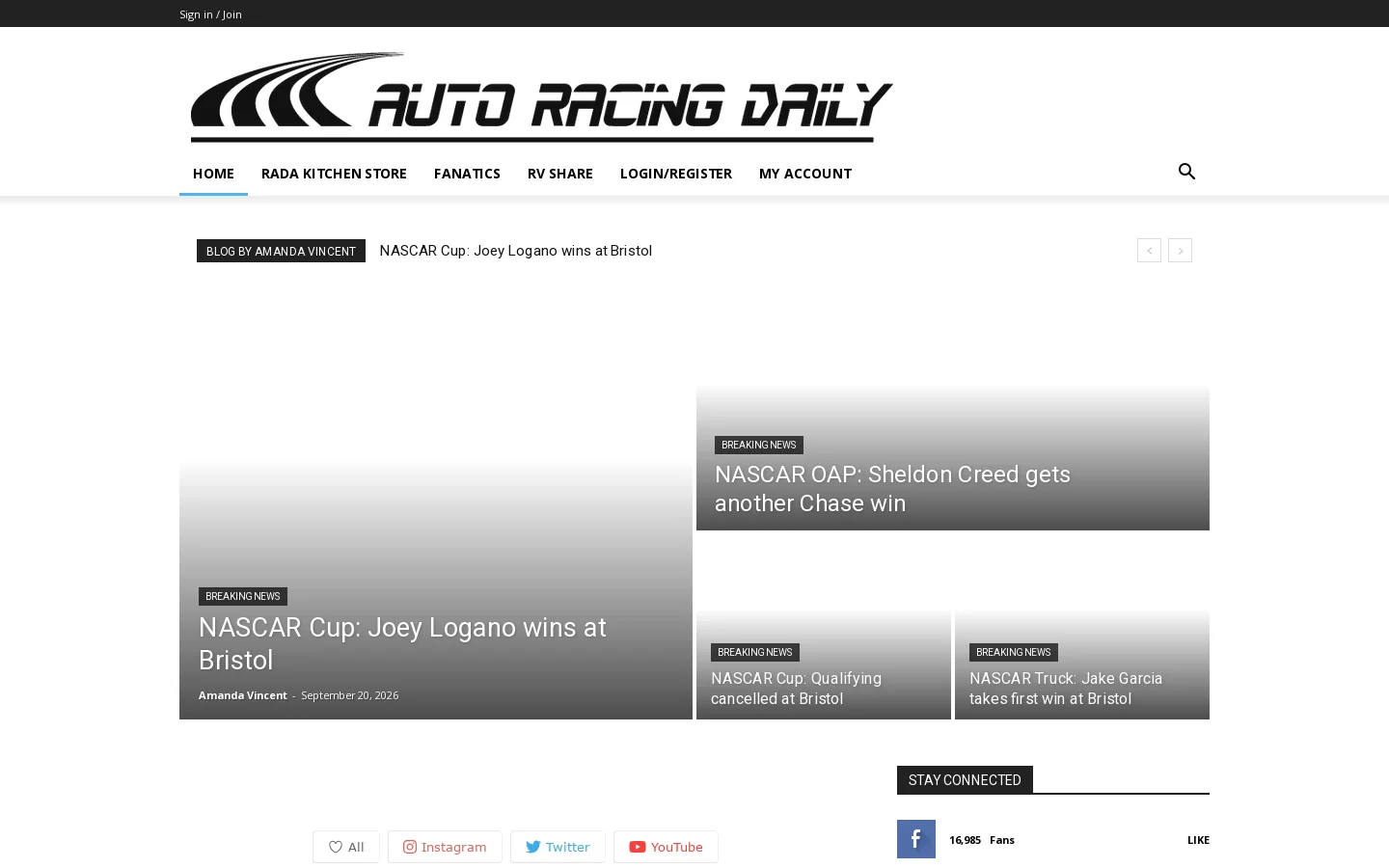Filter the feed by YouTube
This screenshot has width=1389, height=868.
tap(666, 847)
